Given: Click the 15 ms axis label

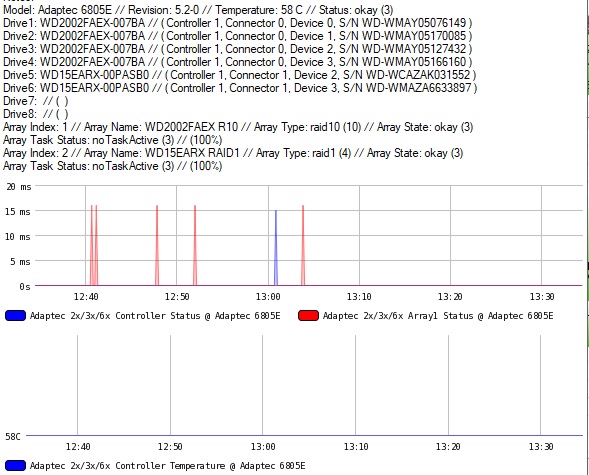Looking at the screenshot, I should [18, 212].
